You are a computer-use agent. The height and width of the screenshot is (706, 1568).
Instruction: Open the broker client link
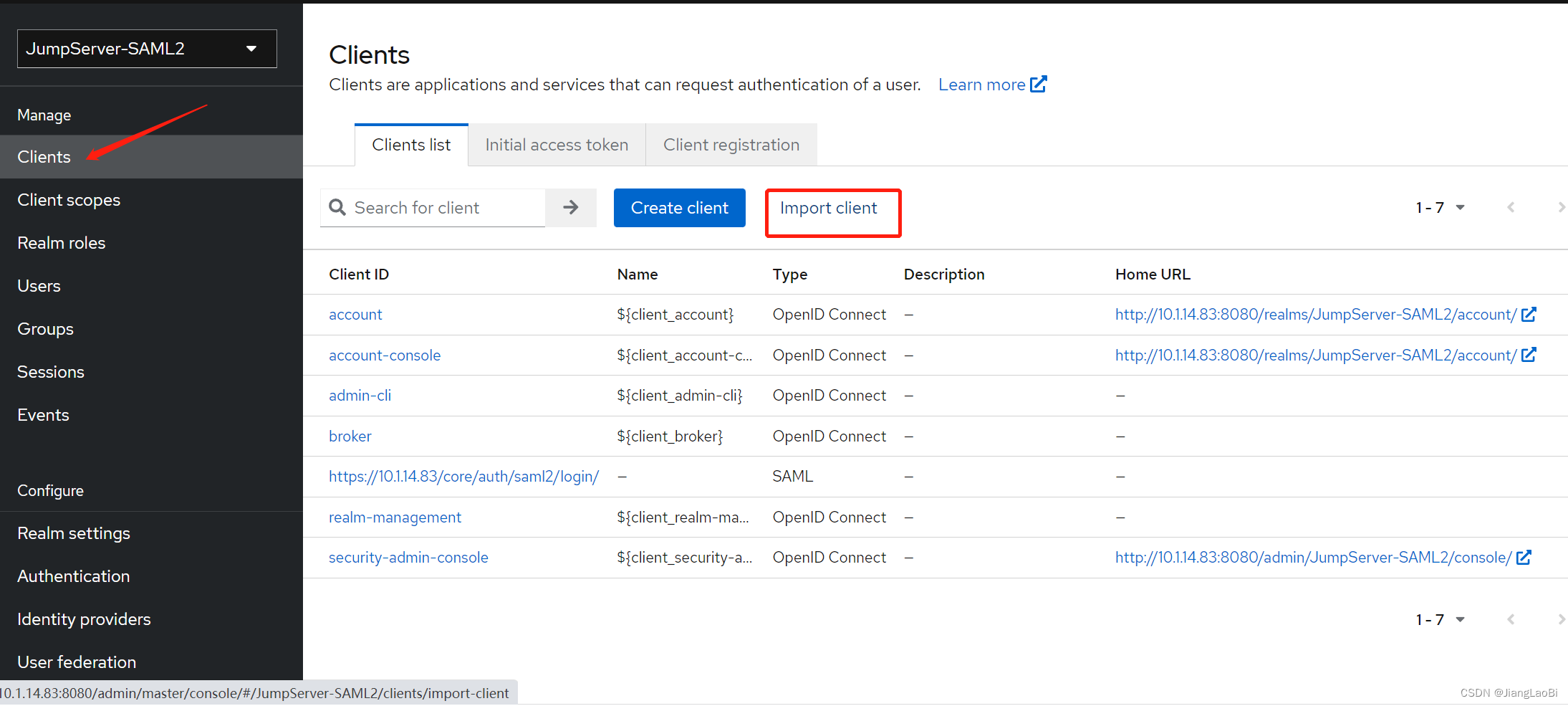tap(350, 436)
